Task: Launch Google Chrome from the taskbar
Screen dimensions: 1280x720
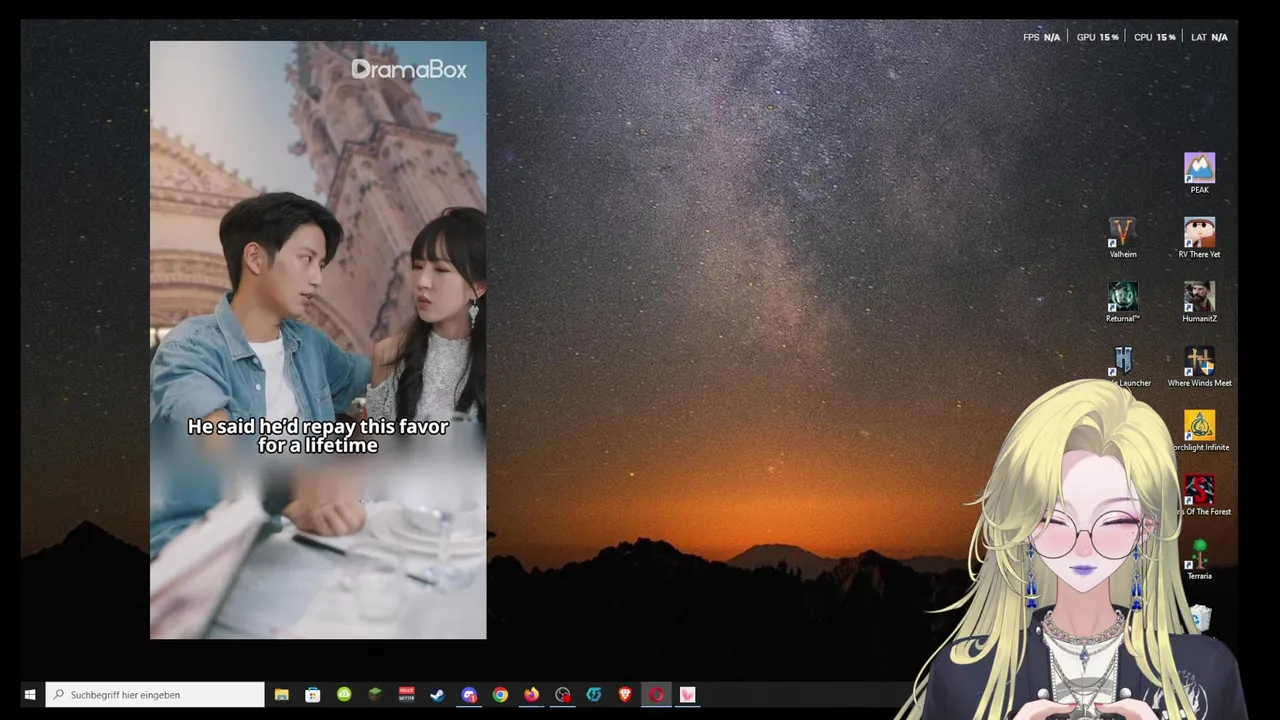Action: 500,694
